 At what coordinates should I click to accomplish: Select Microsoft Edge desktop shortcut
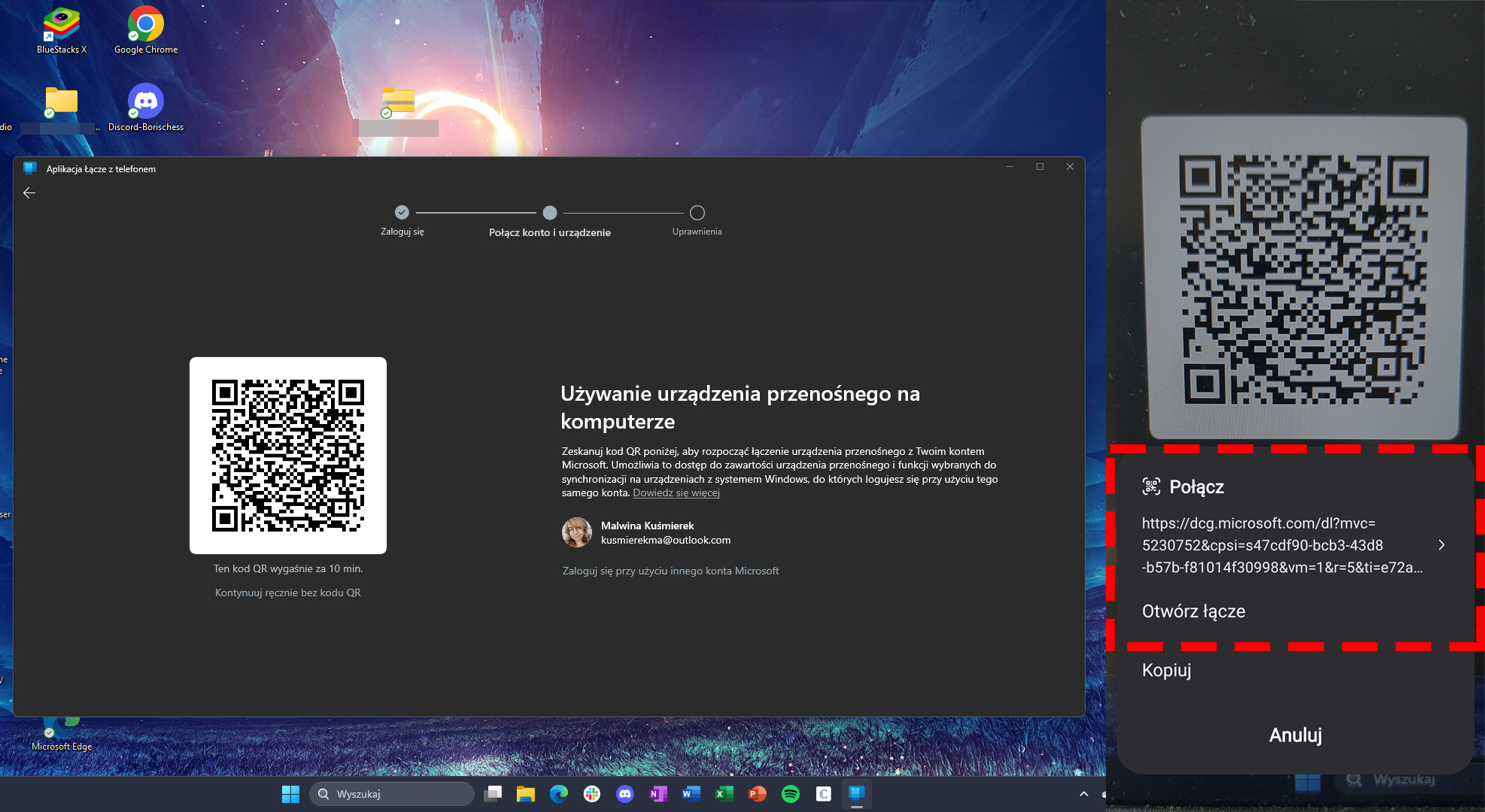tap(62, 733)
